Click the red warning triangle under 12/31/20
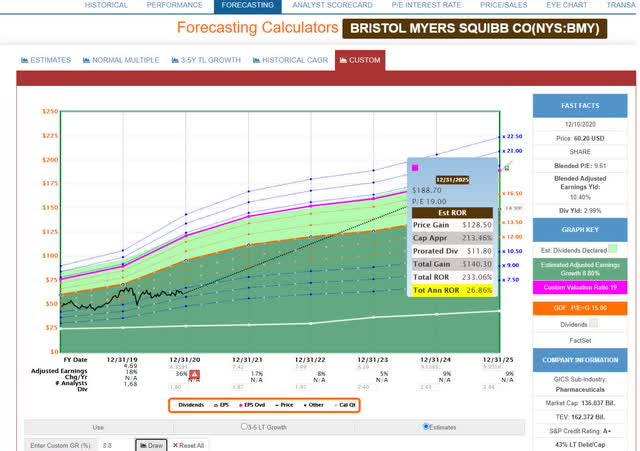 click(195, 374)
